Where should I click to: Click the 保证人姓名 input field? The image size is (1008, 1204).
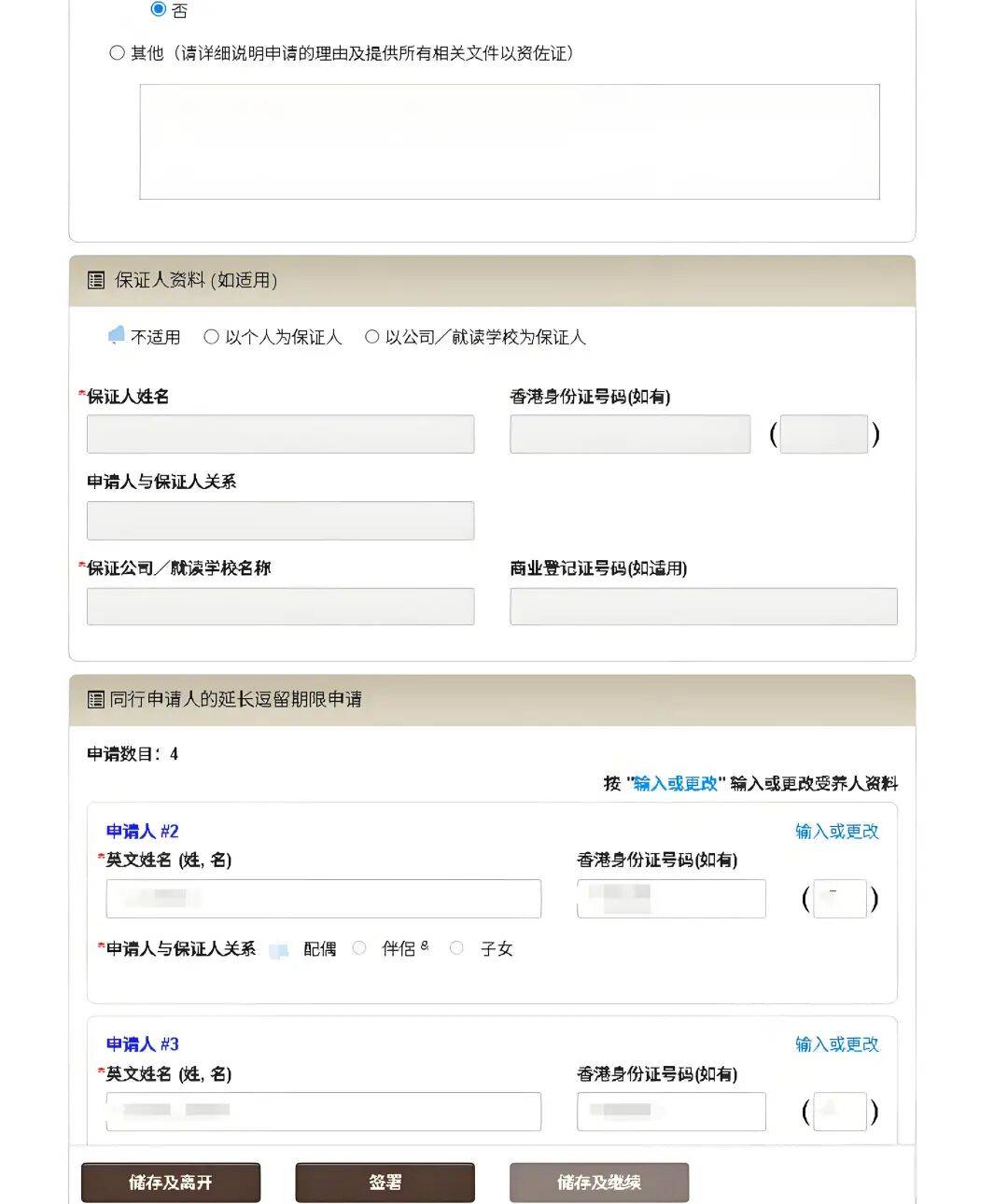280,435
